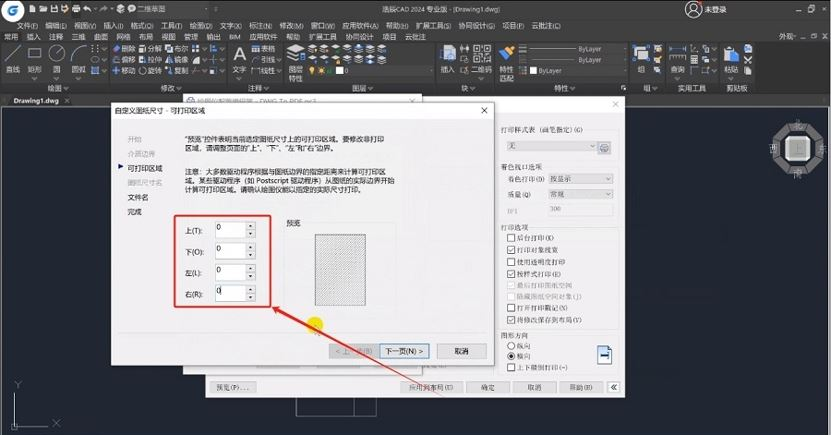This screenshot has height=435, width=831.
Task: Open the plot style table dropdown showing 无
Action: click(x=551, y=146)
